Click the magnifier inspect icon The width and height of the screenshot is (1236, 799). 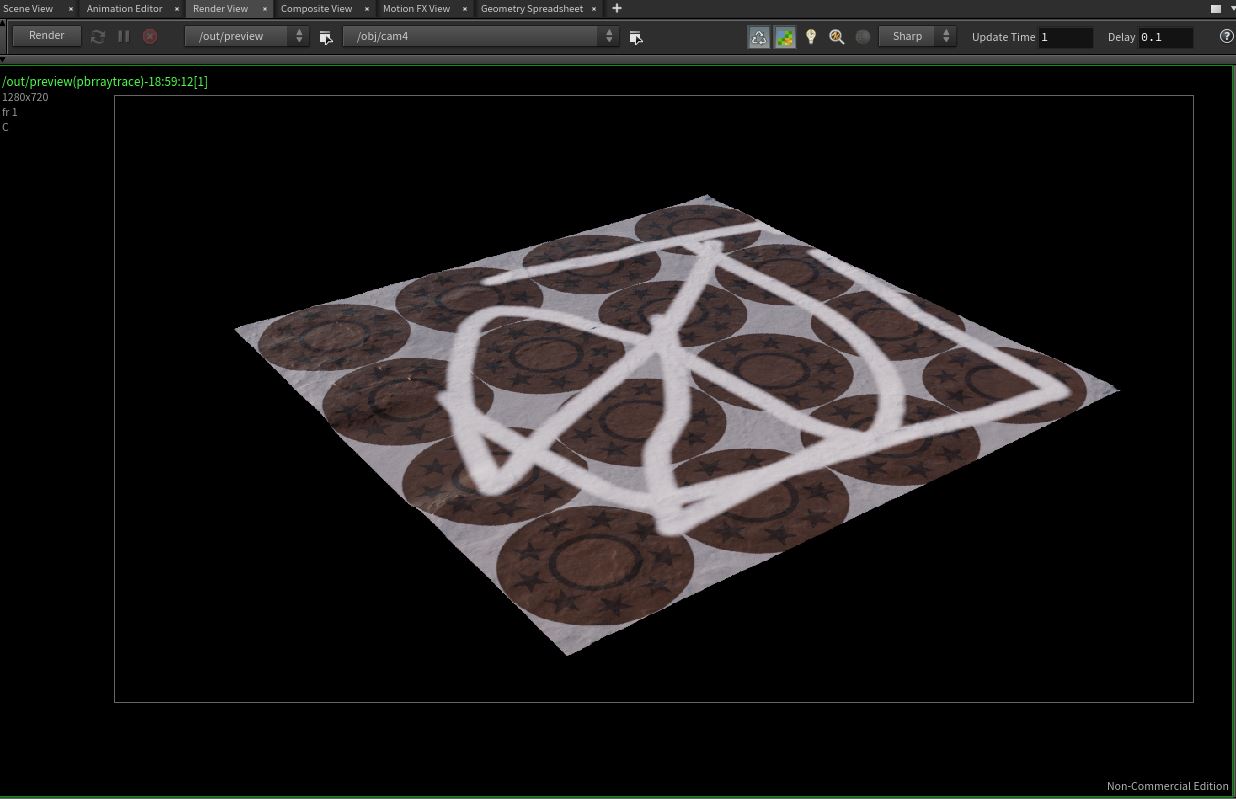(837, 37)
